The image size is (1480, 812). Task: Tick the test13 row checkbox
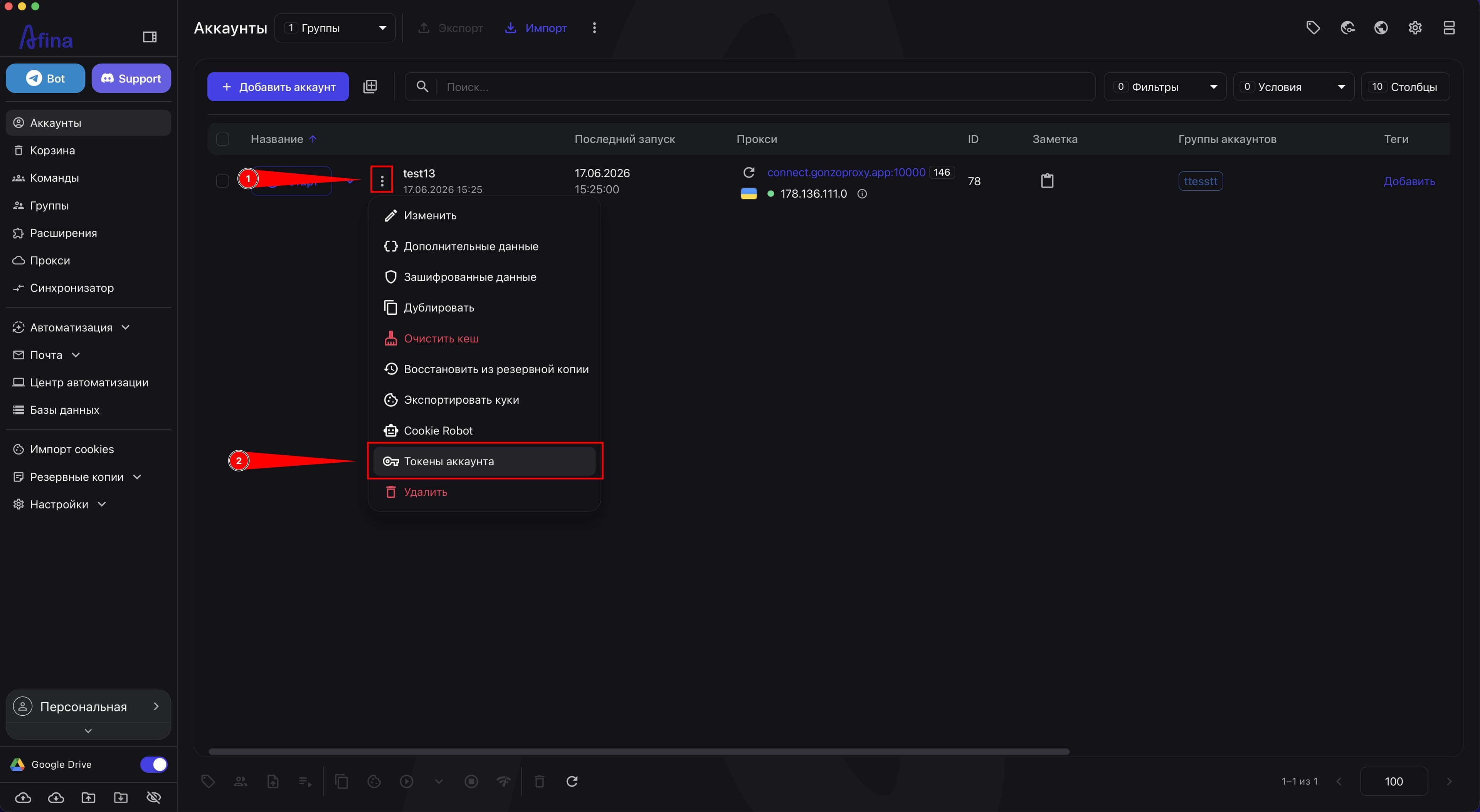click(x=222, y=181)
